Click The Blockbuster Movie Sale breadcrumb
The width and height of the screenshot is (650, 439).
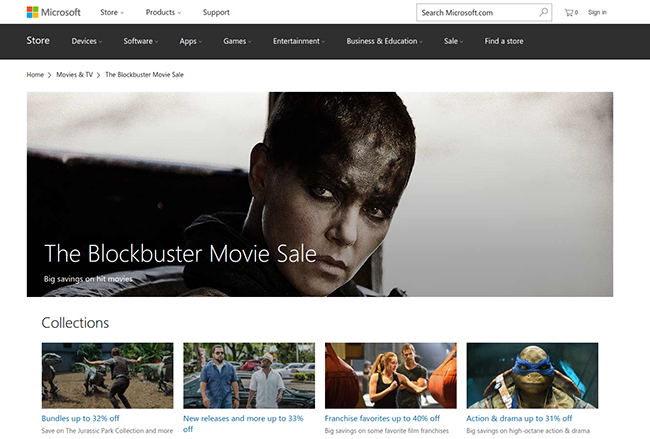[144, 75]
